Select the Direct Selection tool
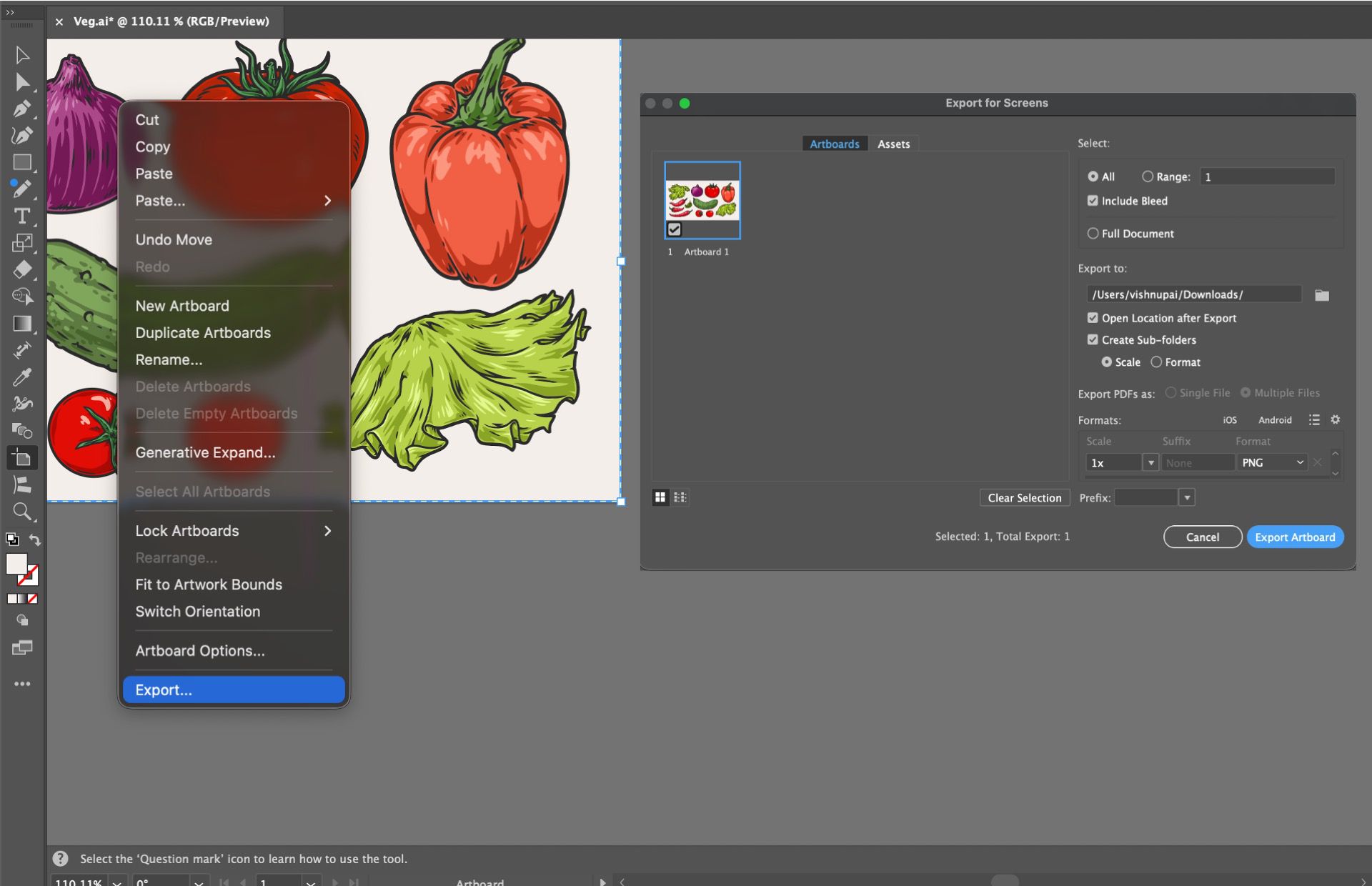Image resolution: width=1372 pixels, height=886 pixels. pos(22,82)
